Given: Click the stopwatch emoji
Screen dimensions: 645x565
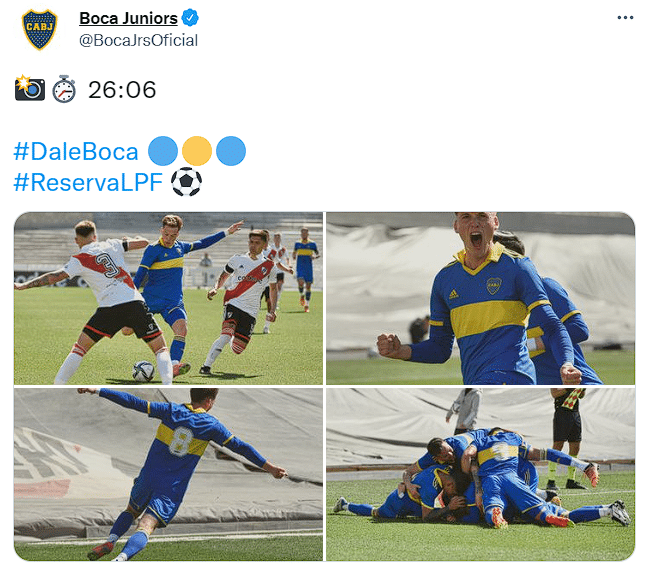Looking at the screenshot, I should tap(64, 89).
